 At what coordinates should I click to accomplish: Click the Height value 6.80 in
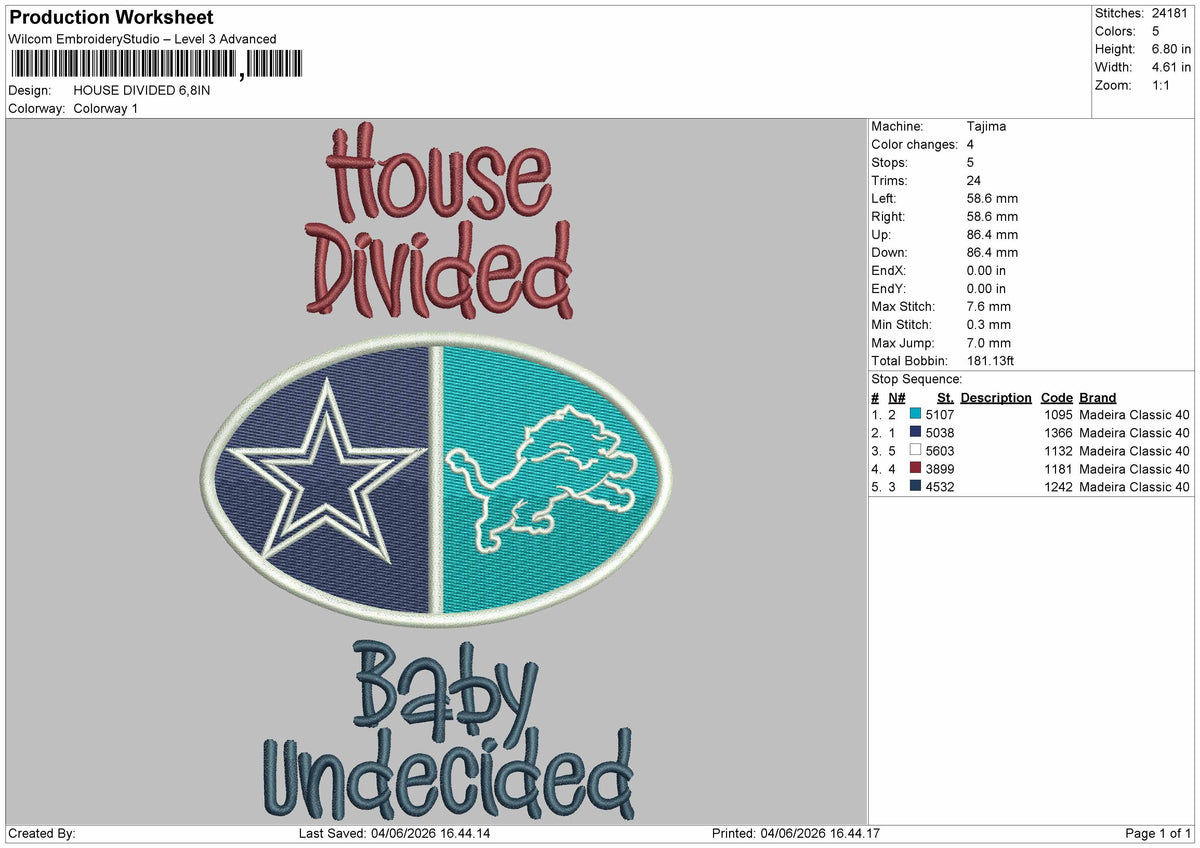click(1171, 50)
